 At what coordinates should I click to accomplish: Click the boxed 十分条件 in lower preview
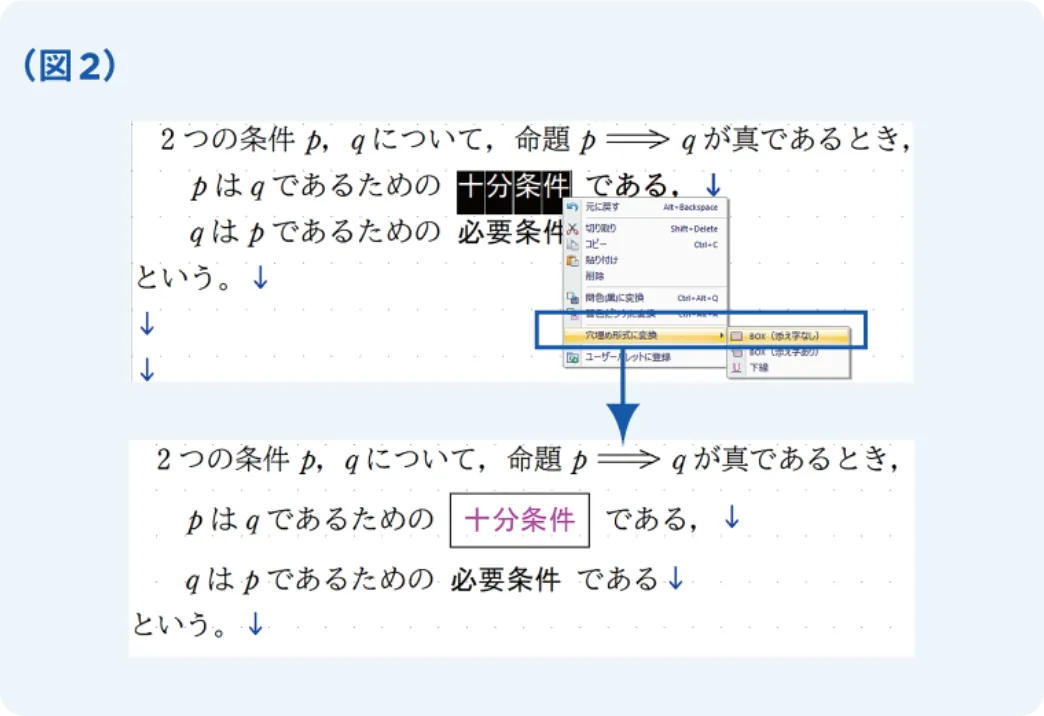click(x=520, y=519)
